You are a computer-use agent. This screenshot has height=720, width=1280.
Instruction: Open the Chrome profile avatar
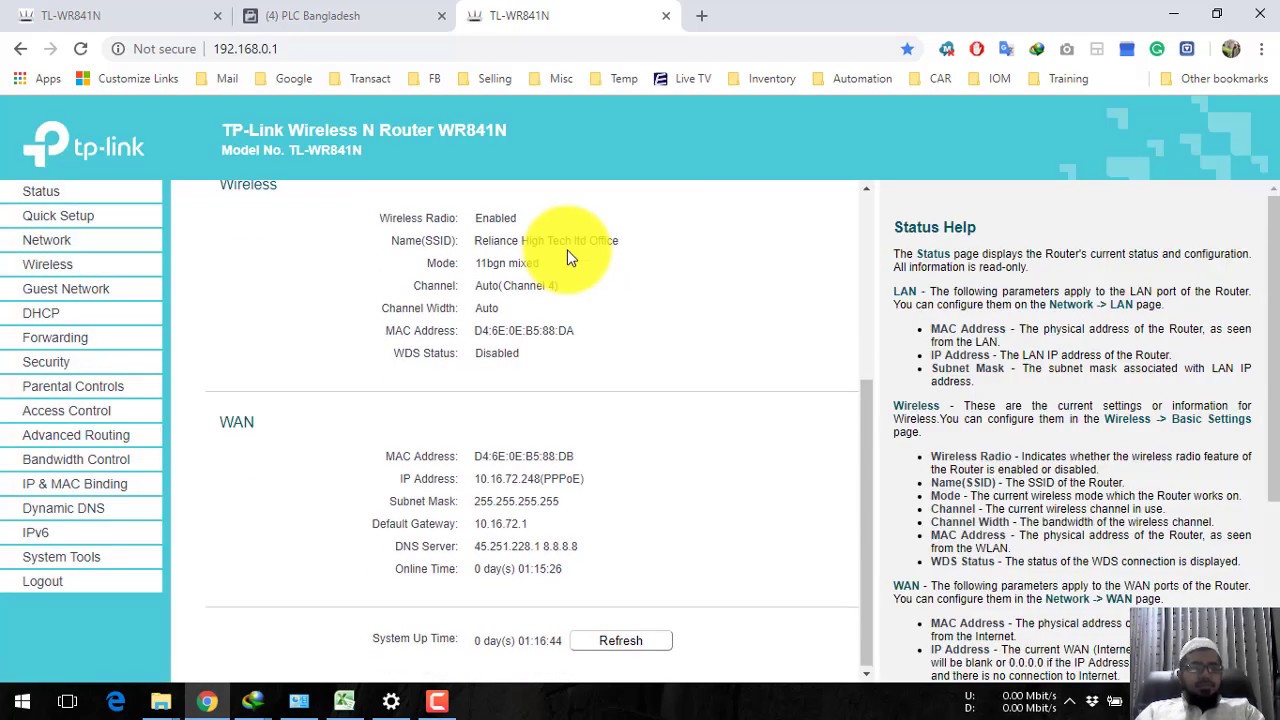(1231, 48)
